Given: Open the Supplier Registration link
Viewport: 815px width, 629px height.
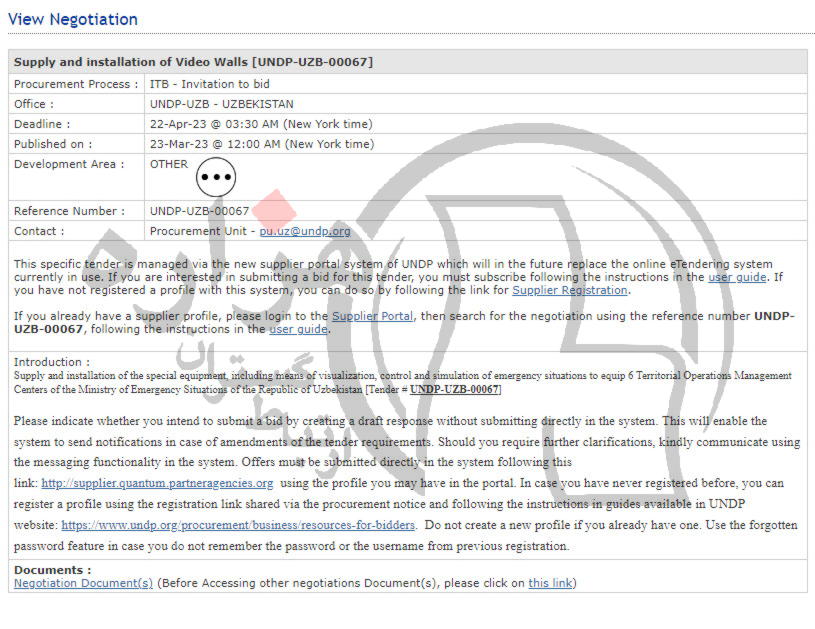Looking at the screenshot, I should (x=570, y=290).
